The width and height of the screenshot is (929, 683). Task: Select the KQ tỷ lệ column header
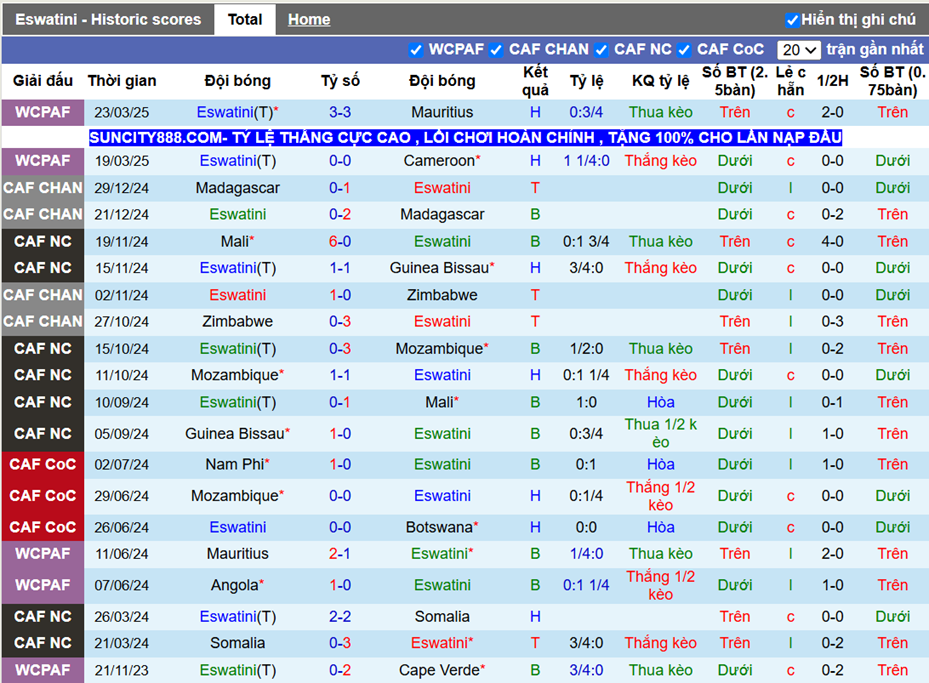coord(661,81)
